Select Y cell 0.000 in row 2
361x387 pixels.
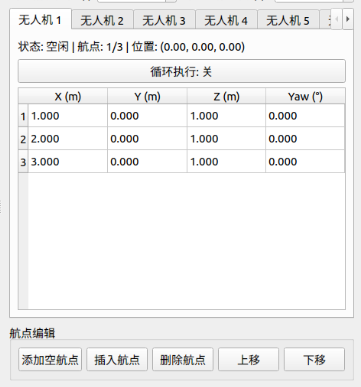pos(147,138)
